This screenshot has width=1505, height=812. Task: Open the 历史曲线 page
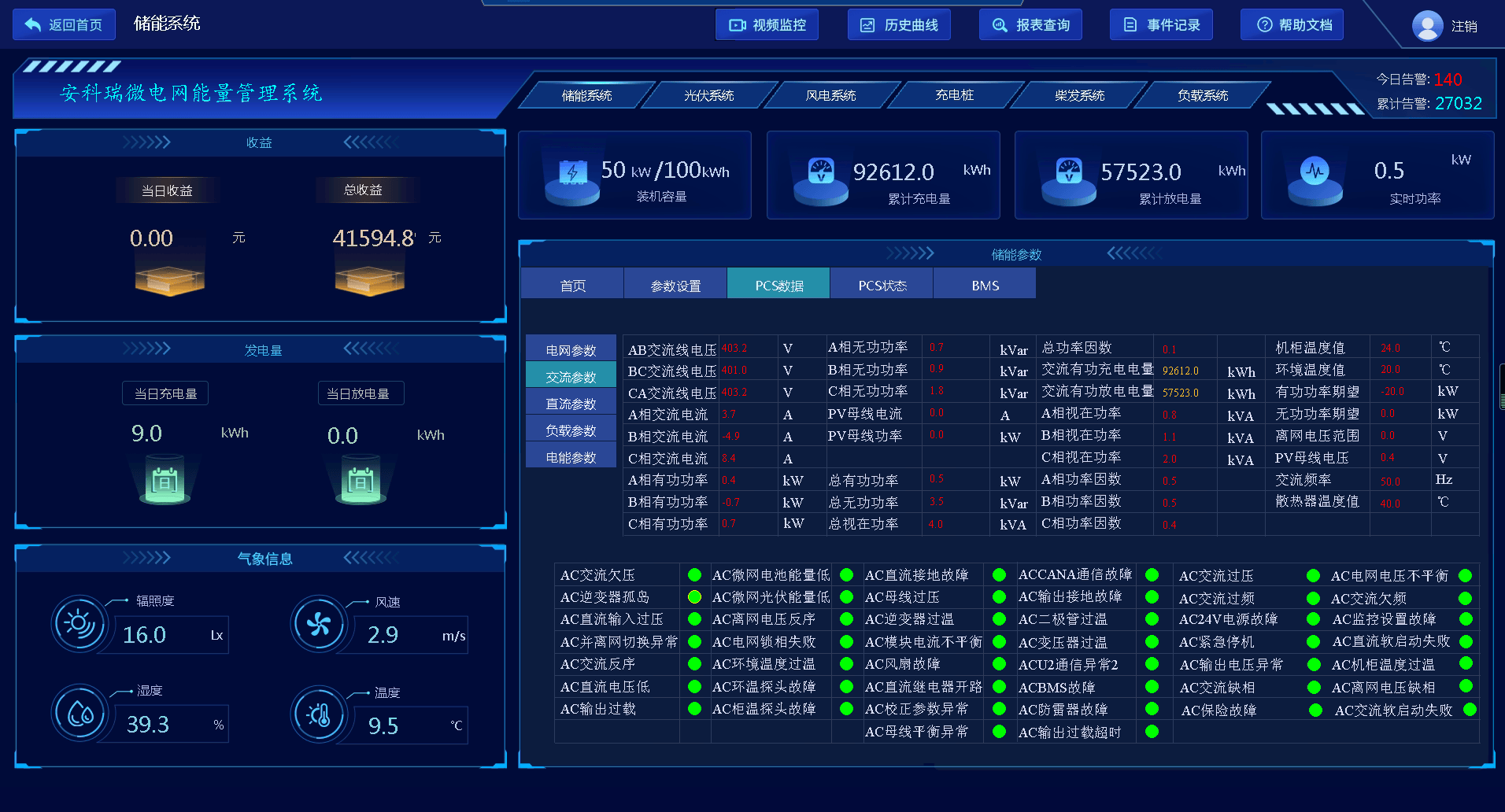(x=899, y=25)
